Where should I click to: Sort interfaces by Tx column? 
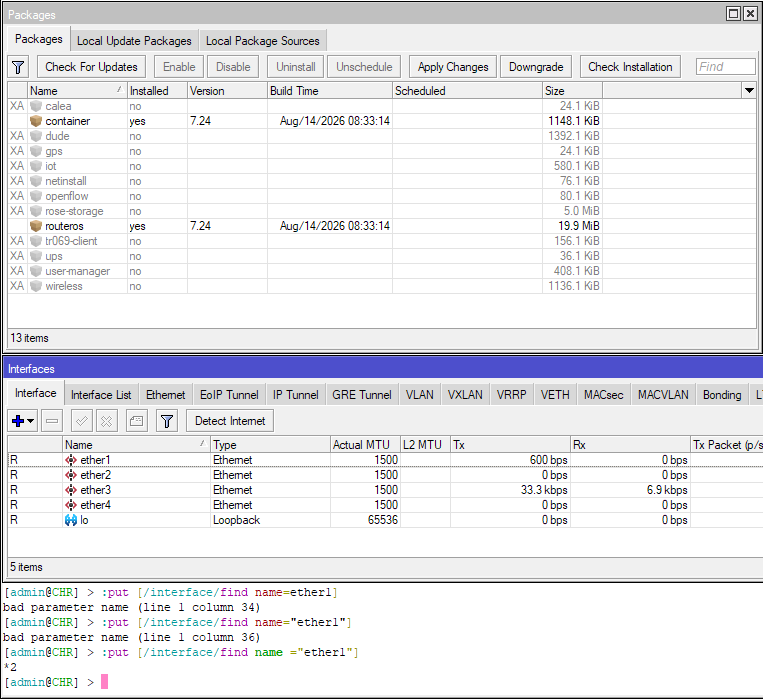[x=510, y=445]
